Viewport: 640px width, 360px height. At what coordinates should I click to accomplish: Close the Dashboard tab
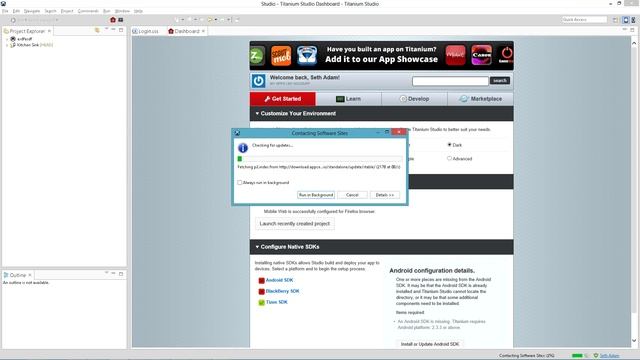[x=203, y=31]
